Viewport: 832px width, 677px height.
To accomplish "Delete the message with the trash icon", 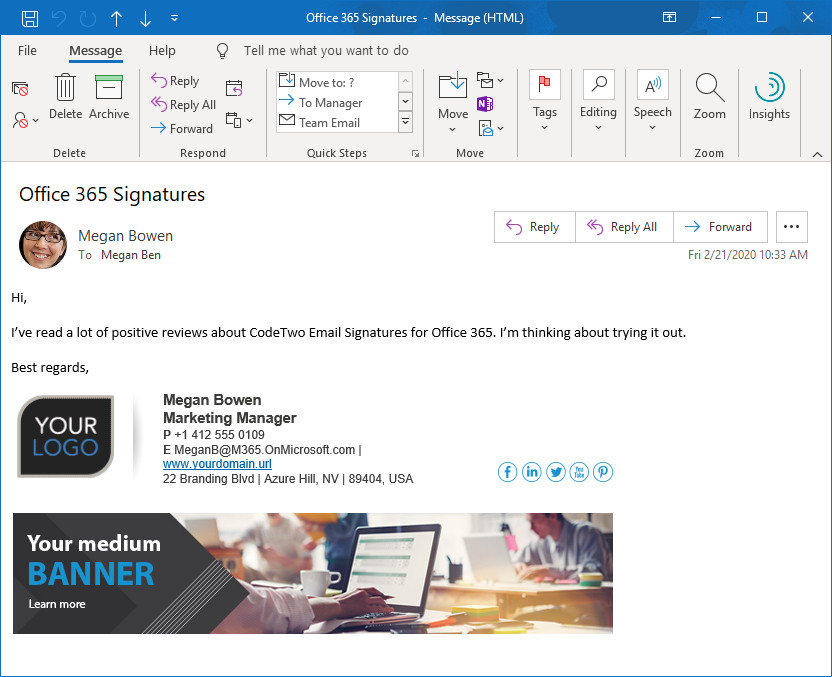I will pyautogui.click(x=65, y=97).
